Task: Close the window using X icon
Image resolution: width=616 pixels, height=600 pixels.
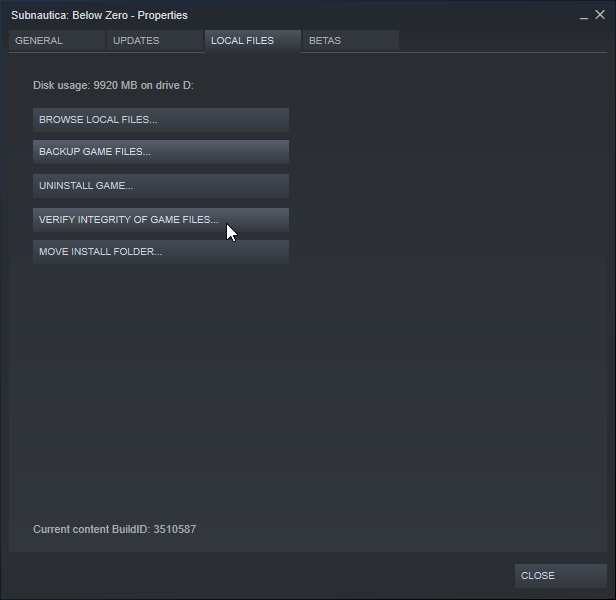Action: point(600,15)
